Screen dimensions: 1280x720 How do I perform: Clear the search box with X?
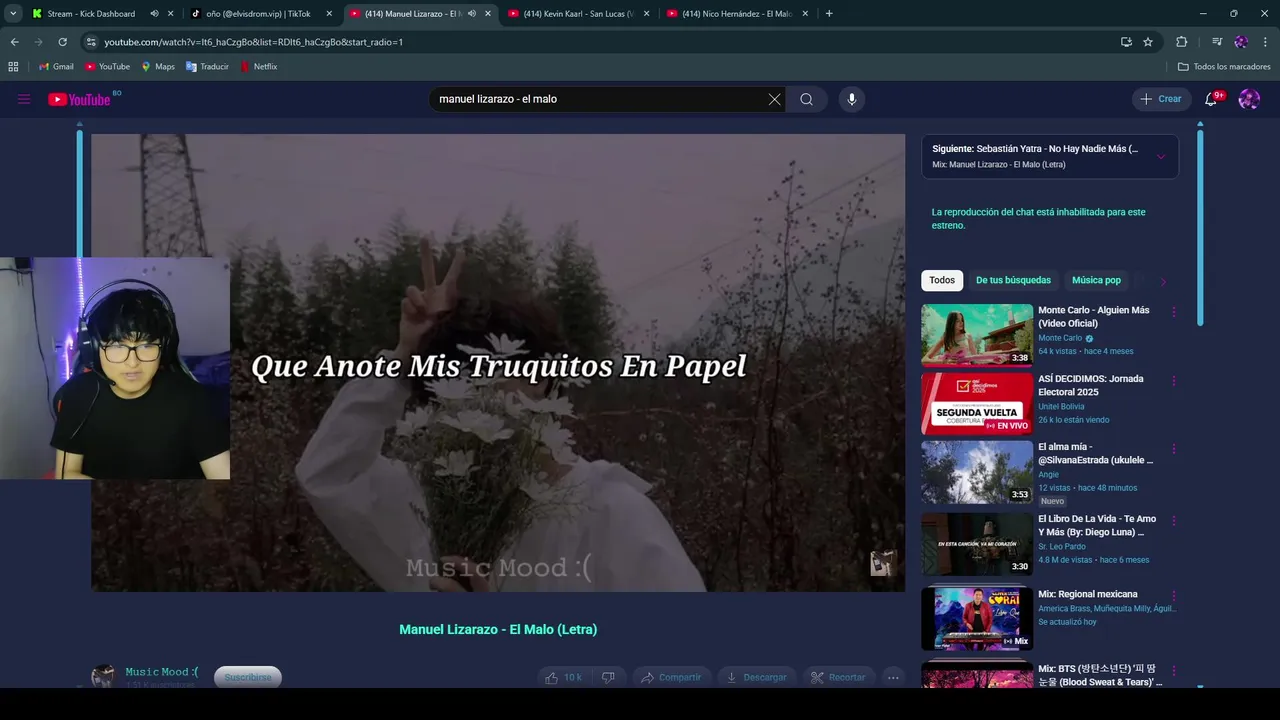tap(774, 99)
